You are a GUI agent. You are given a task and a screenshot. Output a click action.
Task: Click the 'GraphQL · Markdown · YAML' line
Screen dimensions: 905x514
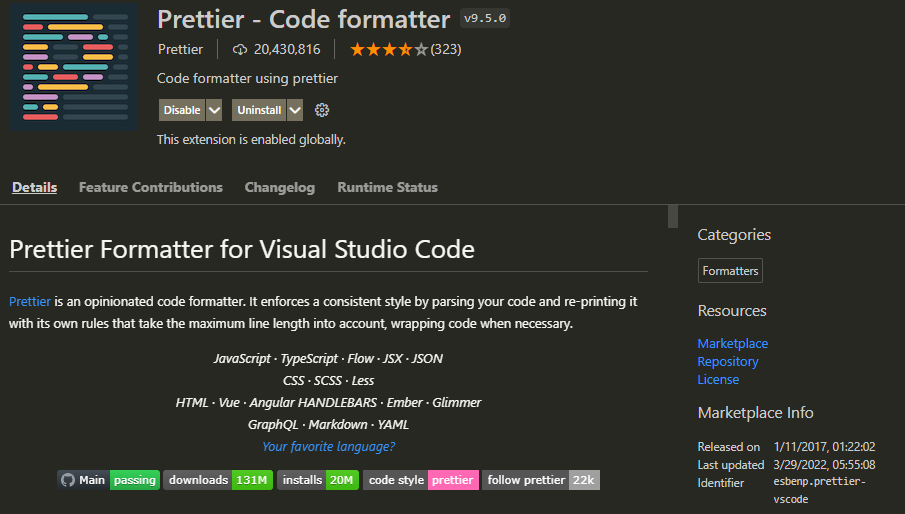coord(328,425)
